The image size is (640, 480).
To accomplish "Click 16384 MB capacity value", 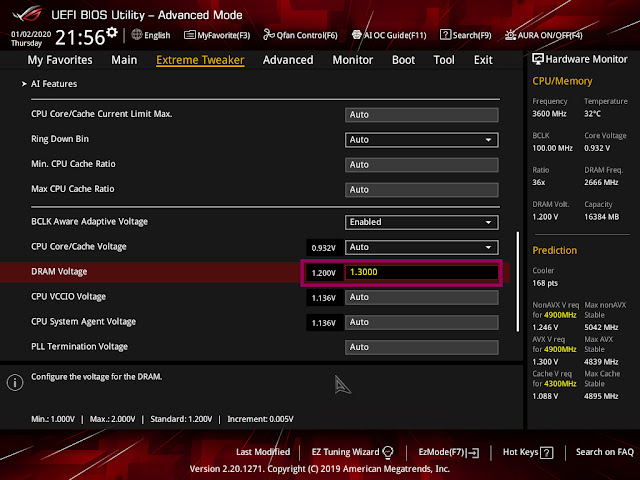I will click(602, 217).
